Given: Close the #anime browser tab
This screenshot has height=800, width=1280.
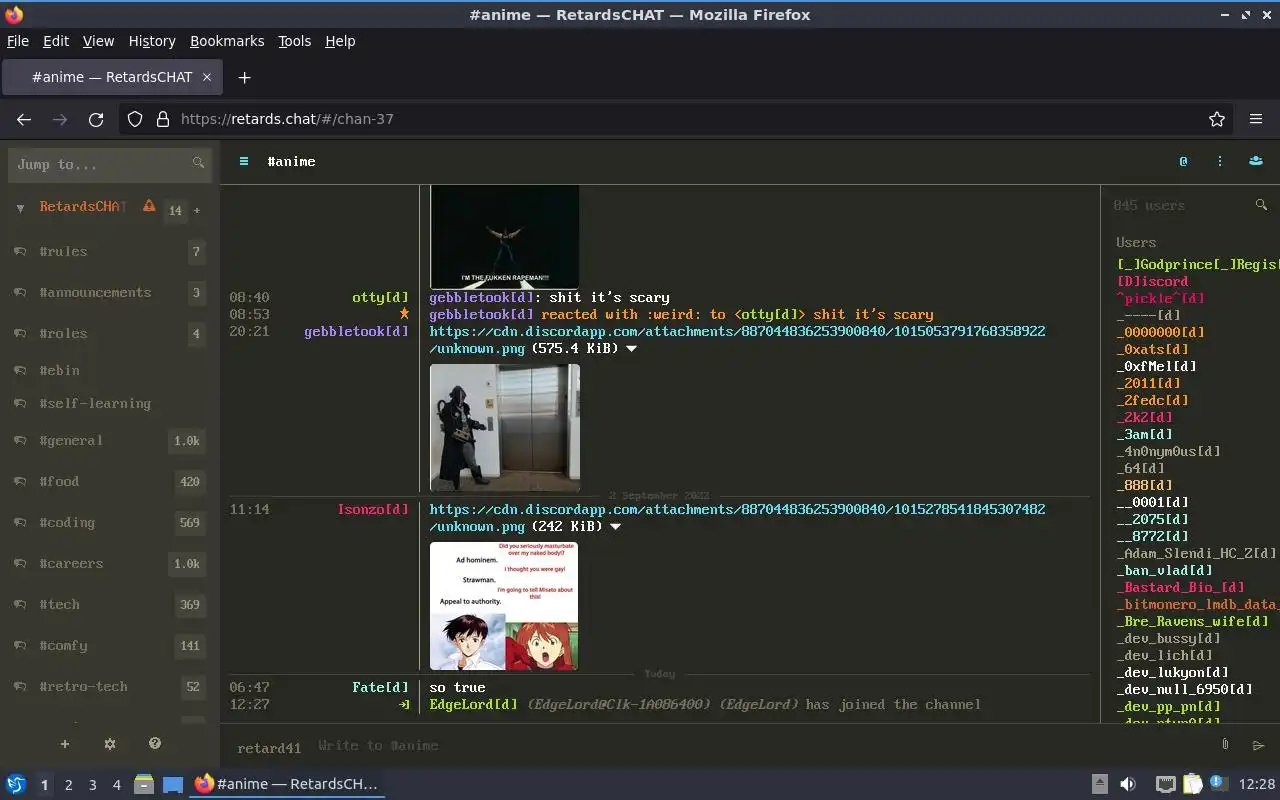Looking at the screenshot, I should (207, 77).
